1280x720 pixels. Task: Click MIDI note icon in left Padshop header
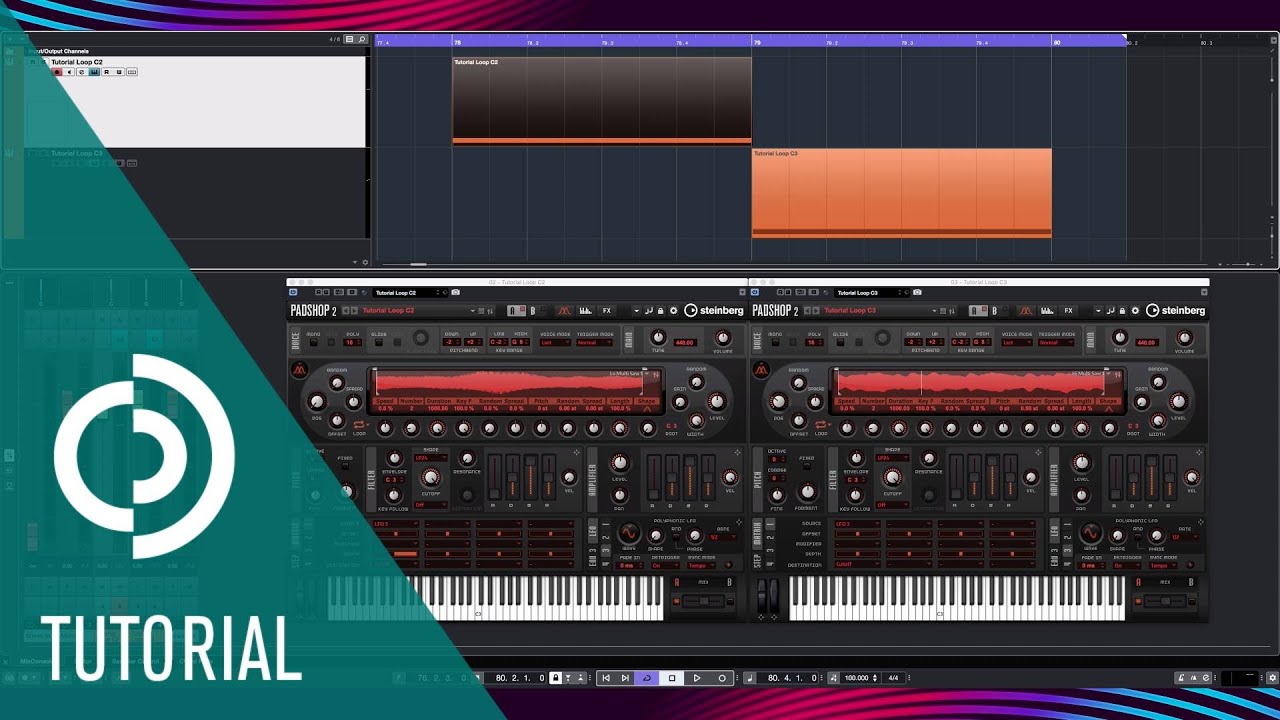pyautogui.click(x=648, y=310)
